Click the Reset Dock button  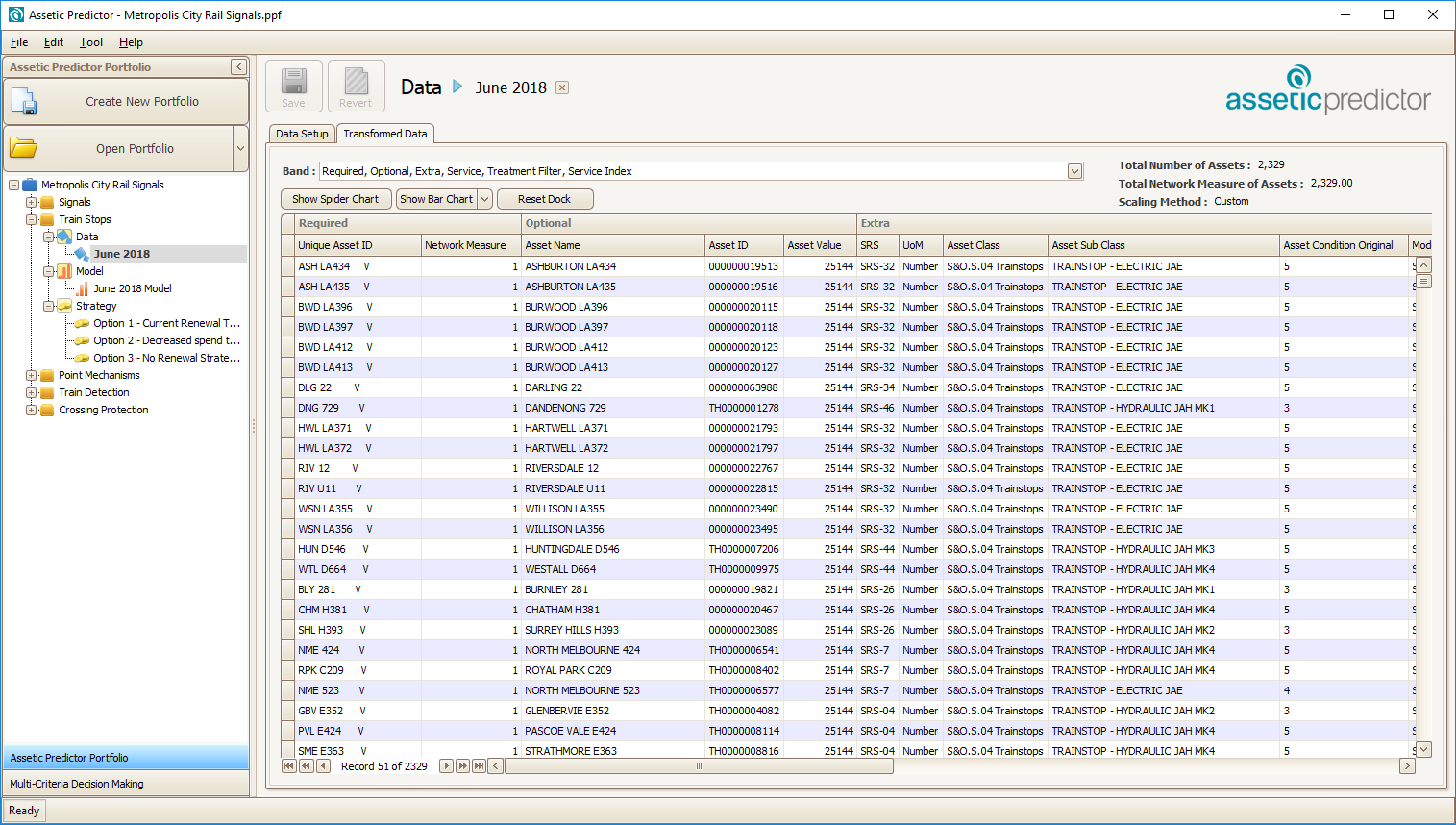(545, 198)
